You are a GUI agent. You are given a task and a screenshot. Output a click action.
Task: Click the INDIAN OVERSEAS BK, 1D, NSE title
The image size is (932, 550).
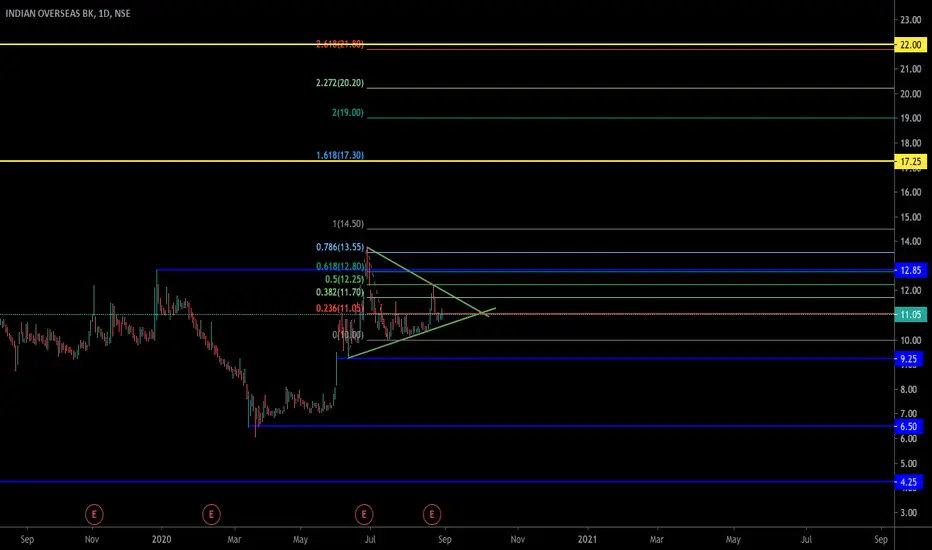(68, 13)
